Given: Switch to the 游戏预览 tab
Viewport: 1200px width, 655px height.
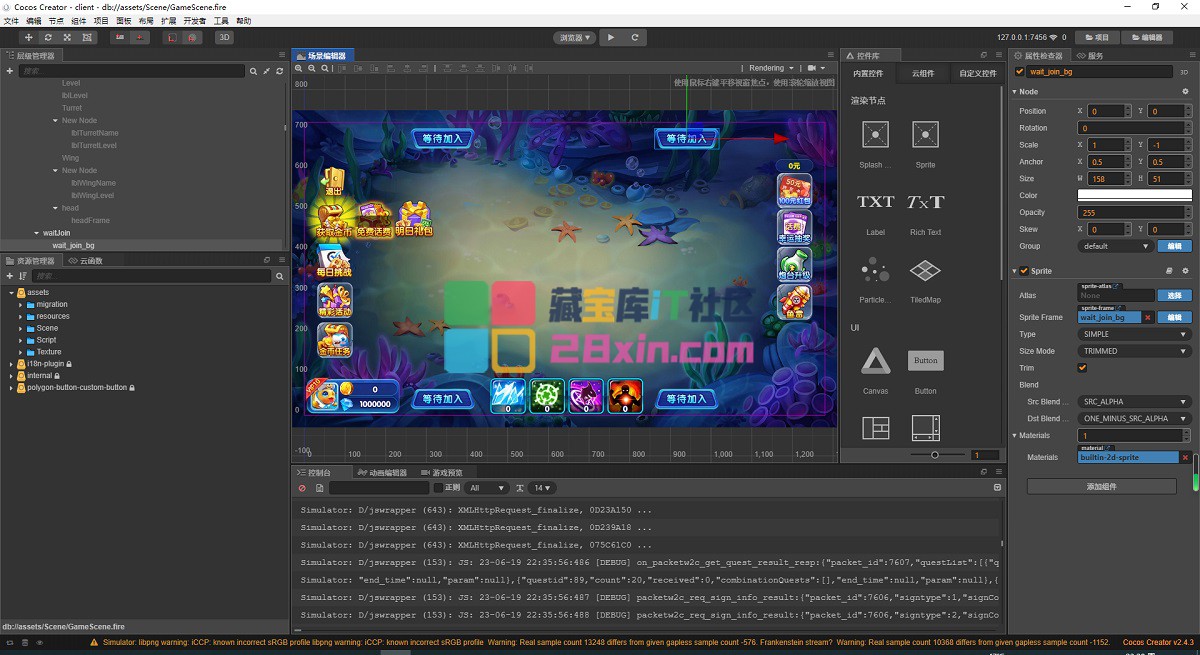Looking at the screenshot, I should coord(442,472).
